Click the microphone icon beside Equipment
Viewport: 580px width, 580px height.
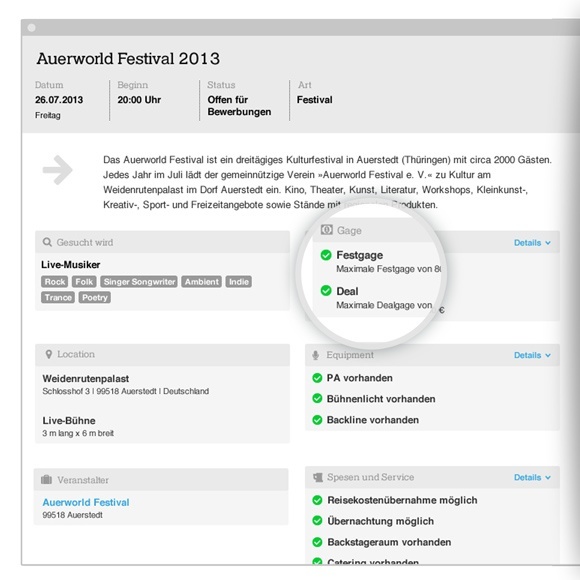(x=316, y=355)
